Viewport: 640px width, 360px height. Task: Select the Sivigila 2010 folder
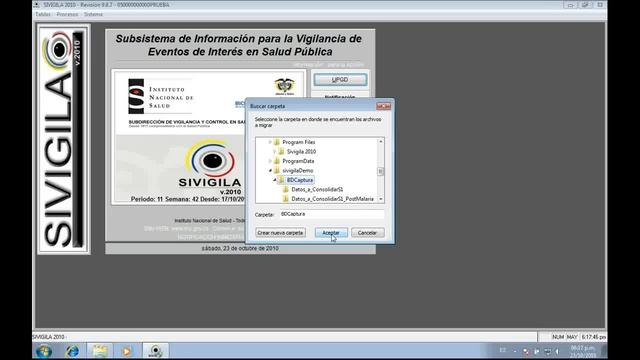301,151
